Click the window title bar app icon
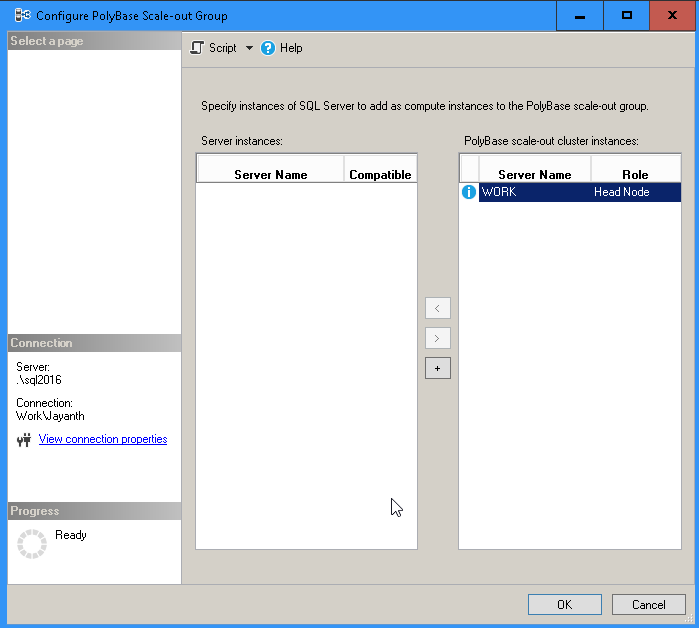Image resolution: width=699 pixels, height=628 pixels. (22, 15)
